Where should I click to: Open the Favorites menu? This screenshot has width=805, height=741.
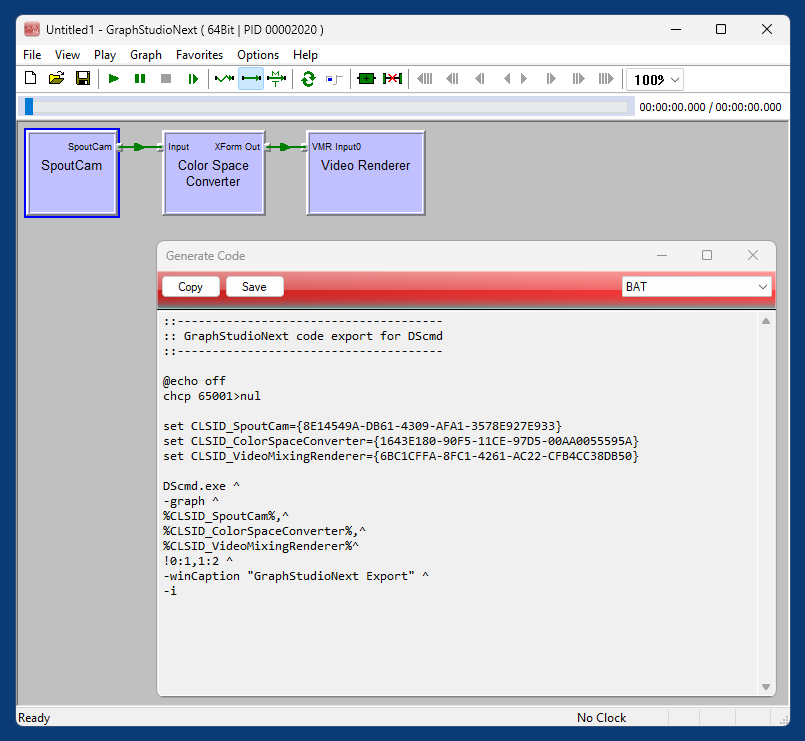point(199,55)
